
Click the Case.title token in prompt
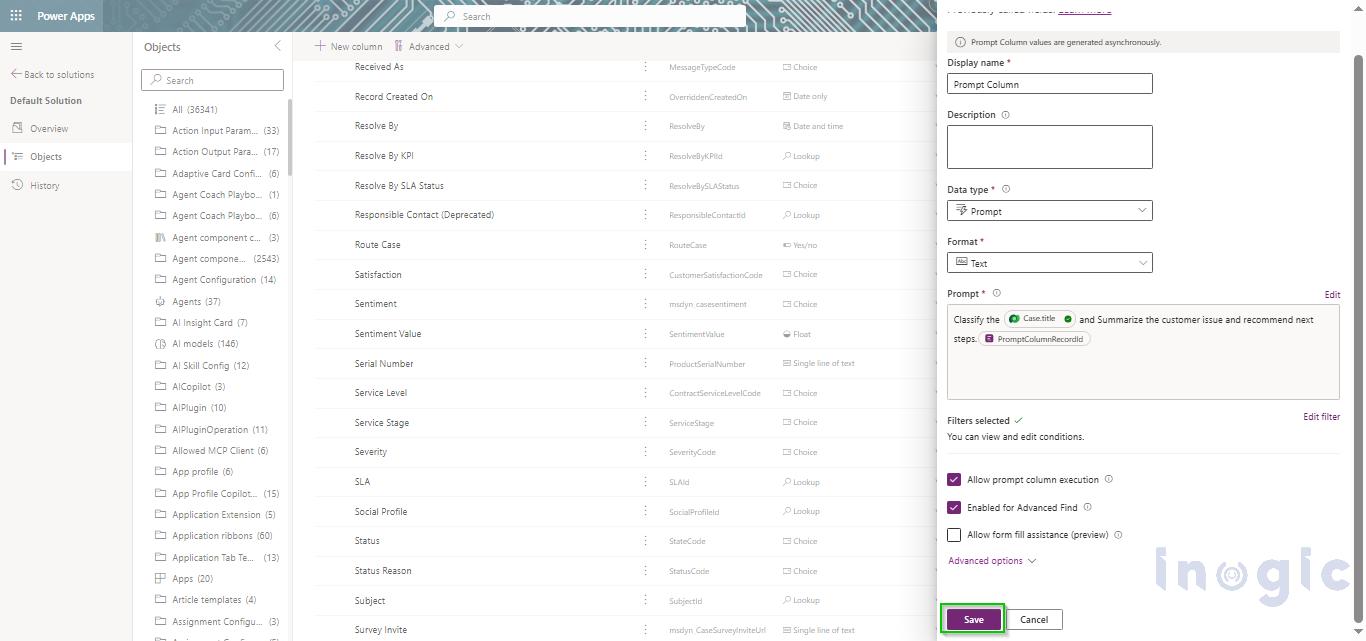1040,319
